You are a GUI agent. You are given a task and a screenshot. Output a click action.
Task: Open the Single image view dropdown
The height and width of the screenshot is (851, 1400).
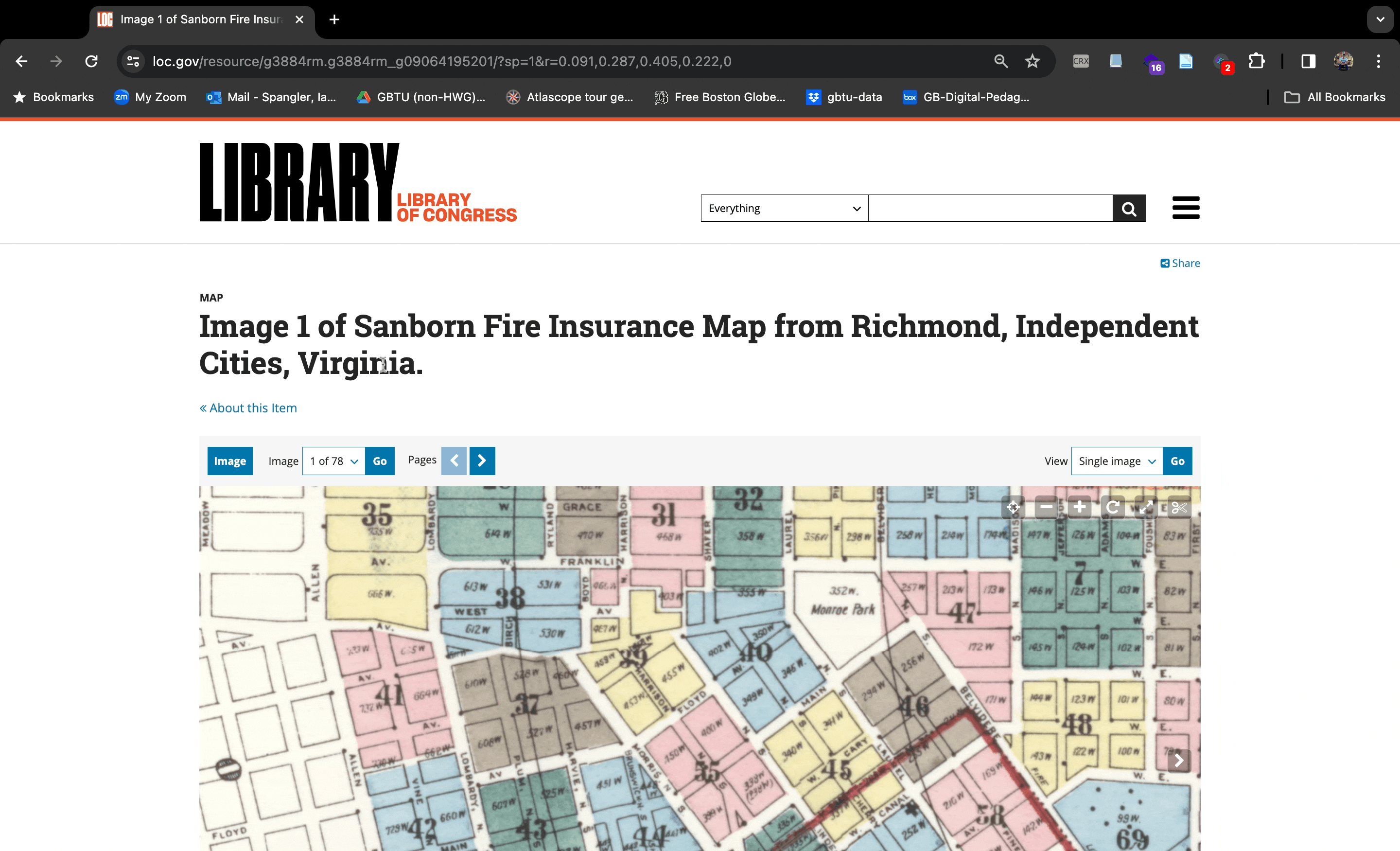pos(1117,461)
